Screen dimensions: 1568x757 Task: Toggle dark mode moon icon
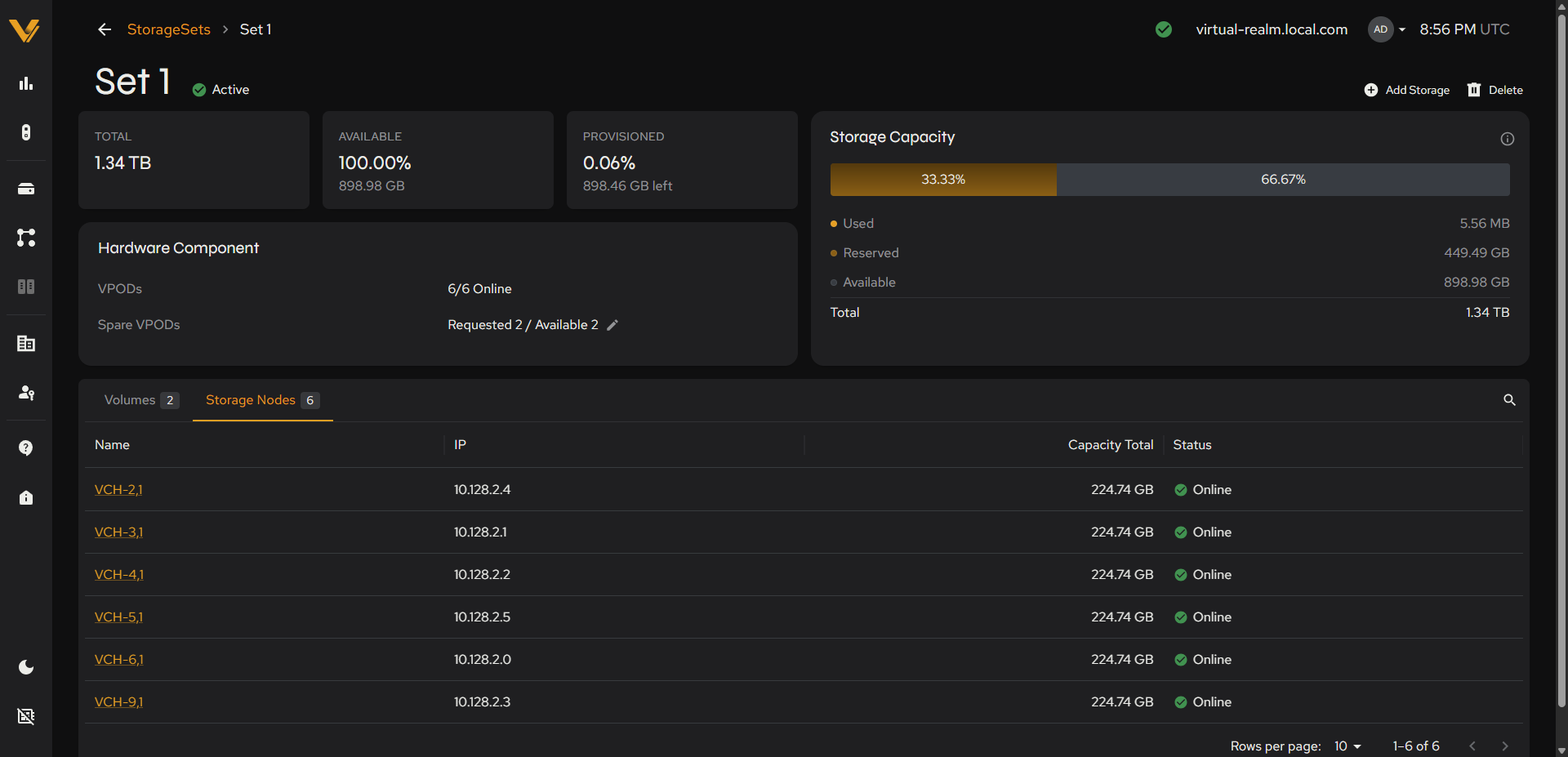[x=26, y=667]
